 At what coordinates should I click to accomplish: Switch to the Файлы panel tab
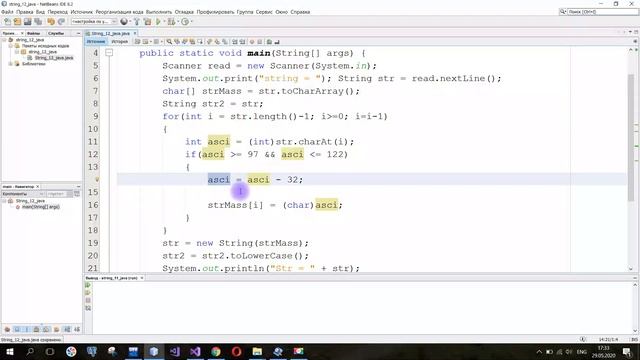[34, 33]
